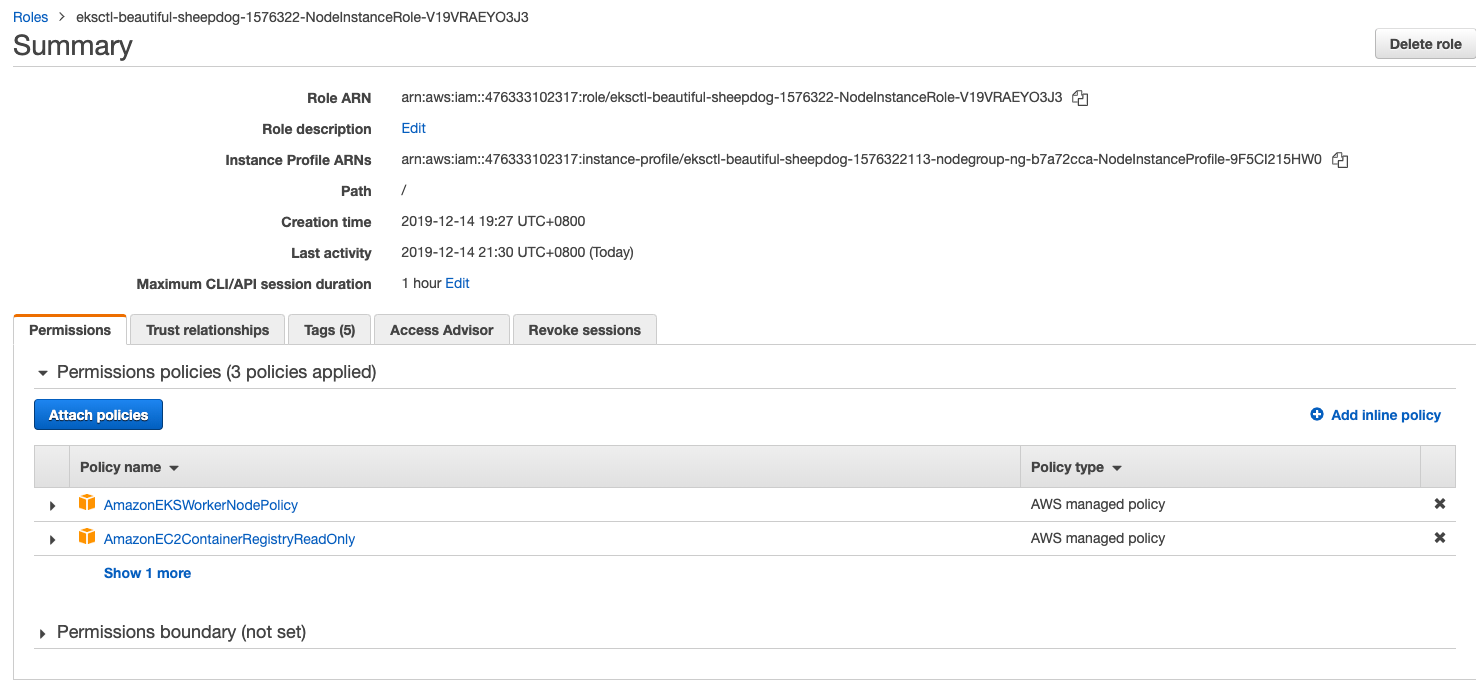Open the Tags (5) tab

click(x=329, y=330)
